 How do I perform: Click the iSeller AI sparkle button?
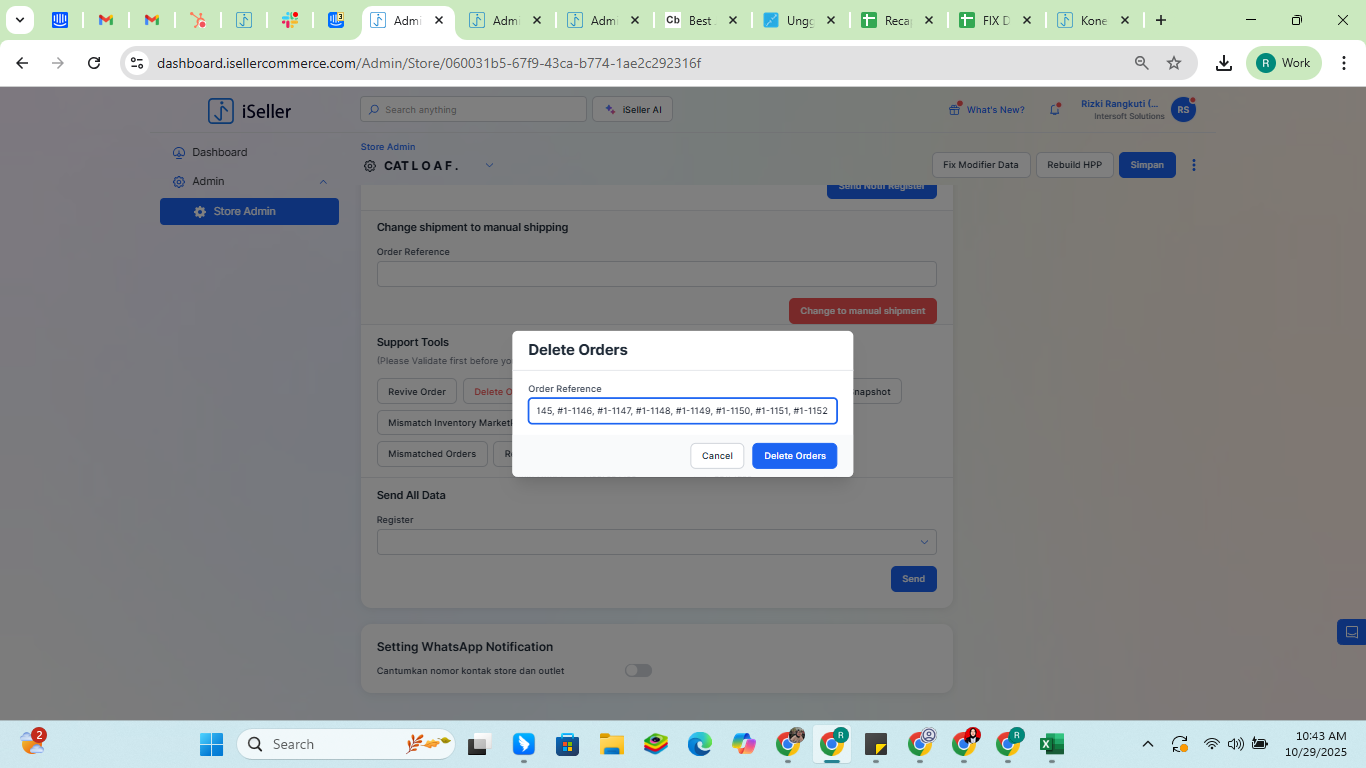[x=632, y=110]
